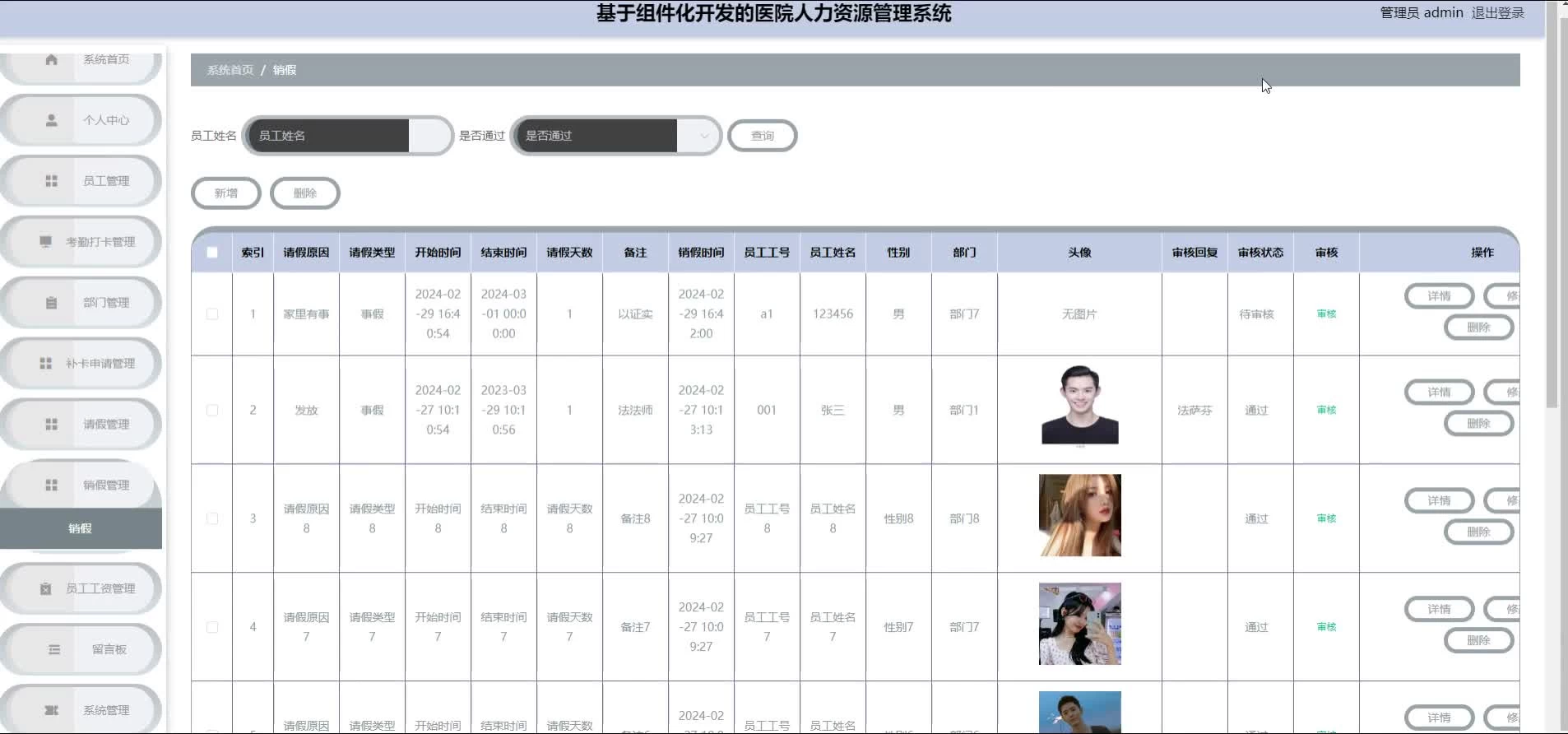Click the 查询 search button
The height and width of the screenshot is (734, 1568).
(763, 136)
